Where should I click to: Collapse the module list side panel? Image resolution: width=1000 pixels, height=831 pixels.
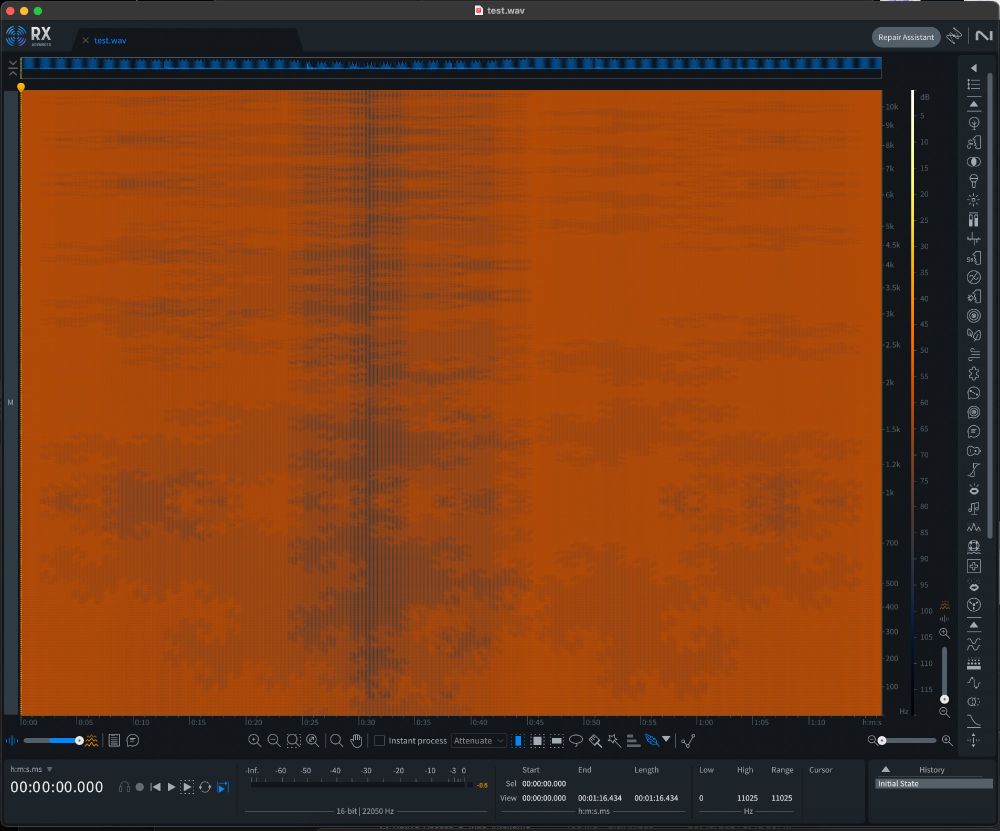tap(974, 68)
